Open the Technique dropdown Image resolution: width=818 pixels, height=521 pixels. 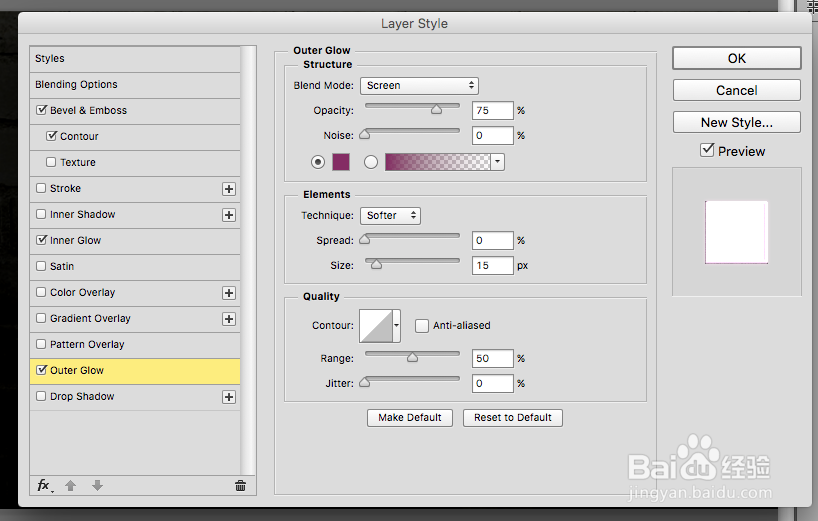pos(390,215)
